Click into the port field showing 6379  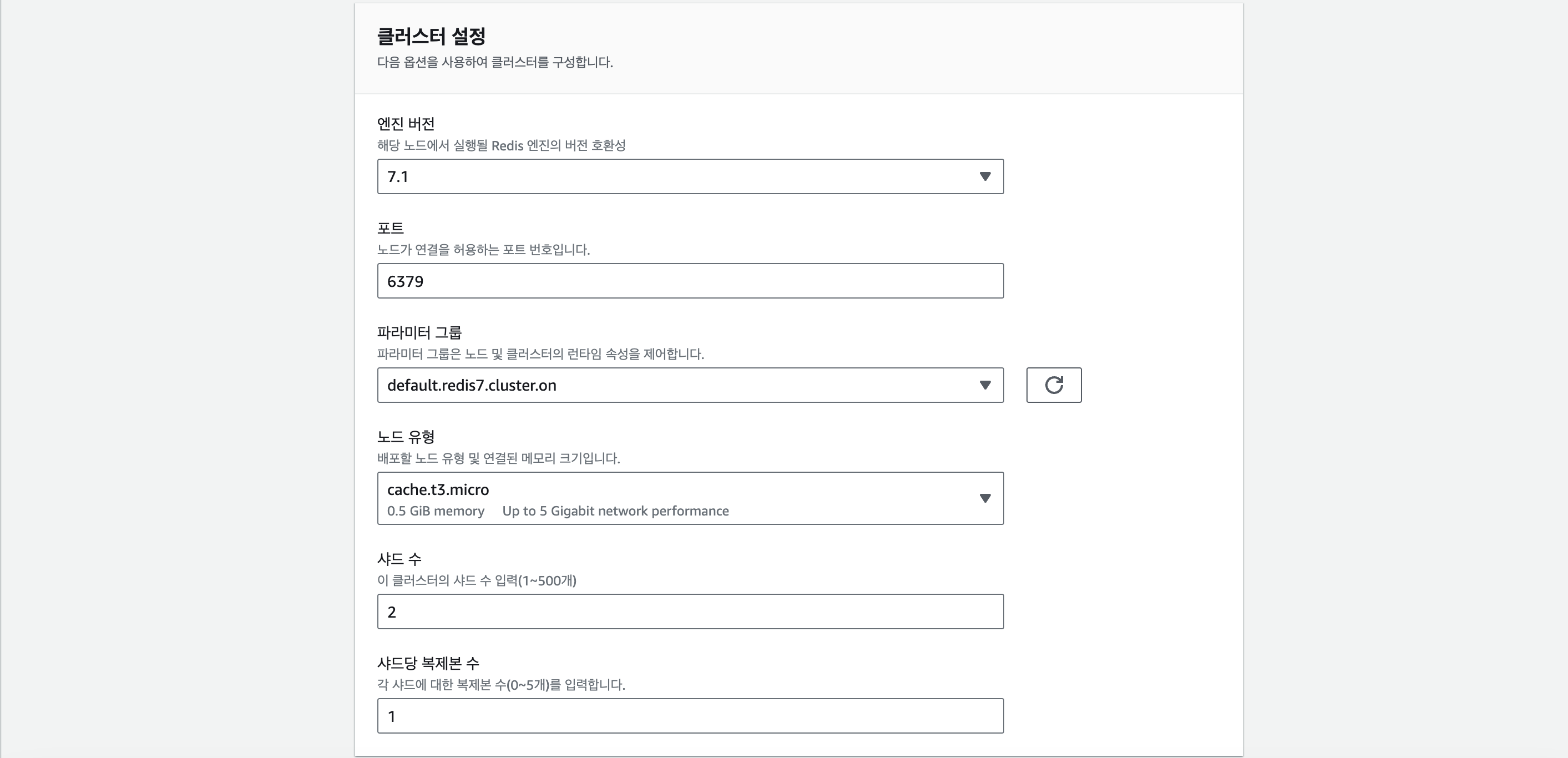tap(690, 281)
